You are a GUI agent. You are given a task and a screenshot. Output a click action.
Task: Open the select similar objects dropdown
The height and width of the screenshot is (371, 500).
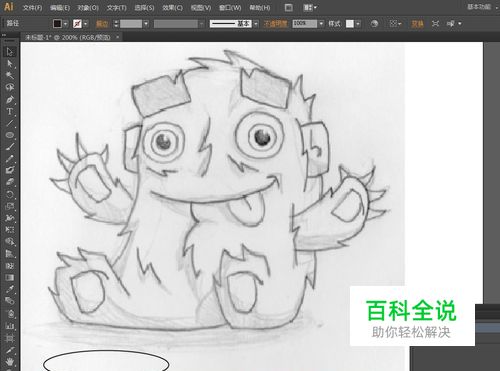[454, 24]
